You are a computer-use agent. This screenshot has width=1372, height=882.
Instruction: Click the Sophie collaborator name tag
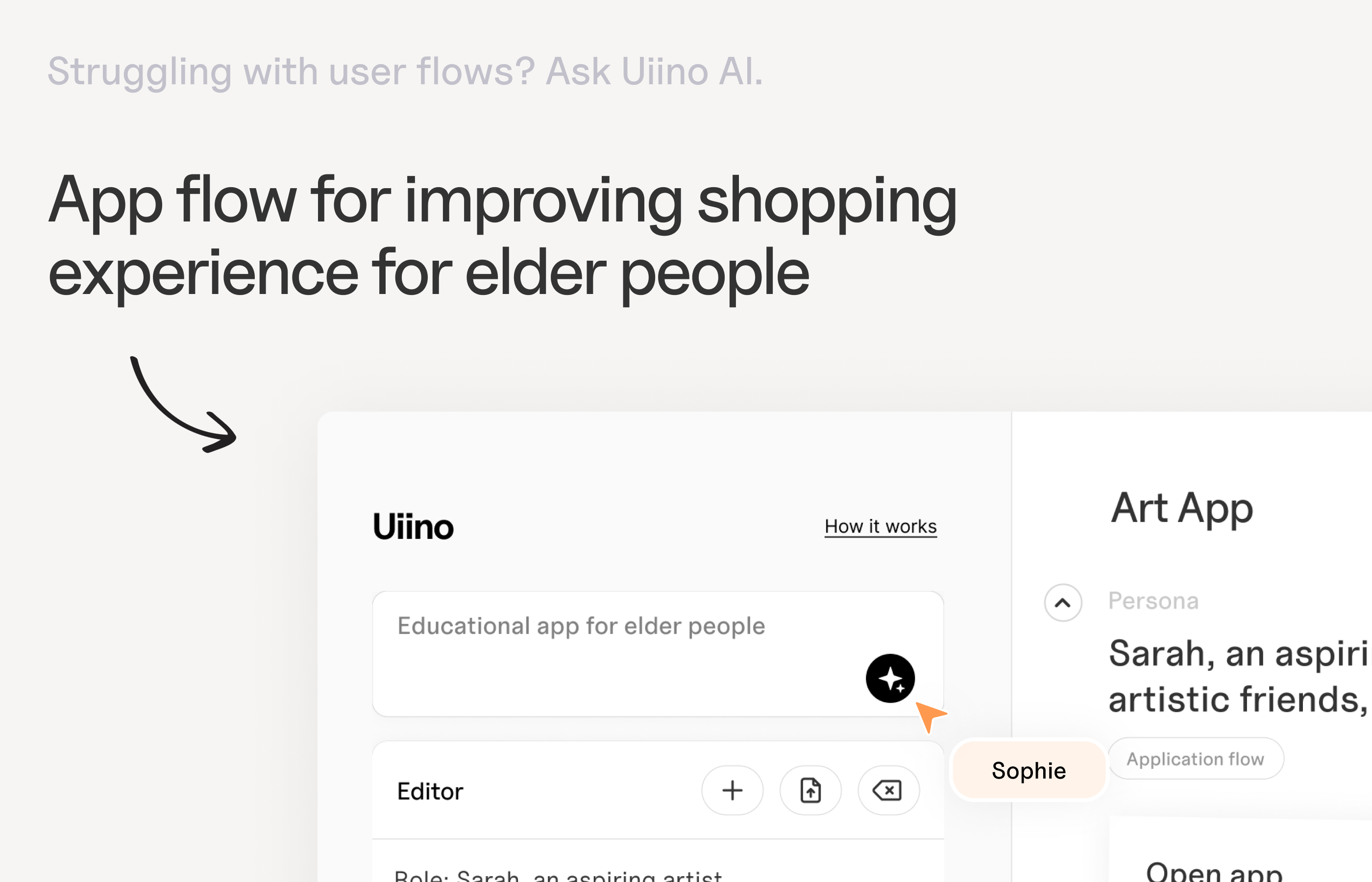tap(1029, 770)
